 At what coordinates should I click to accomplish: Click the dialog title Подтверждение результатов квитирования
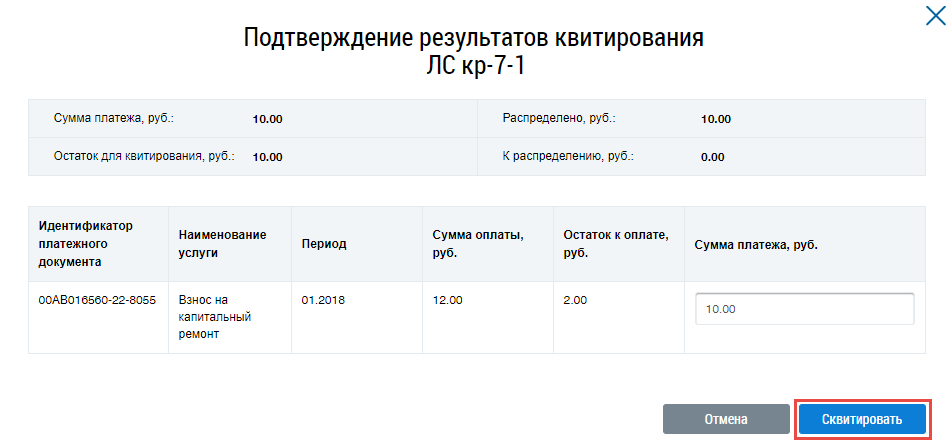pyautogui.click(x=475, y=39)
